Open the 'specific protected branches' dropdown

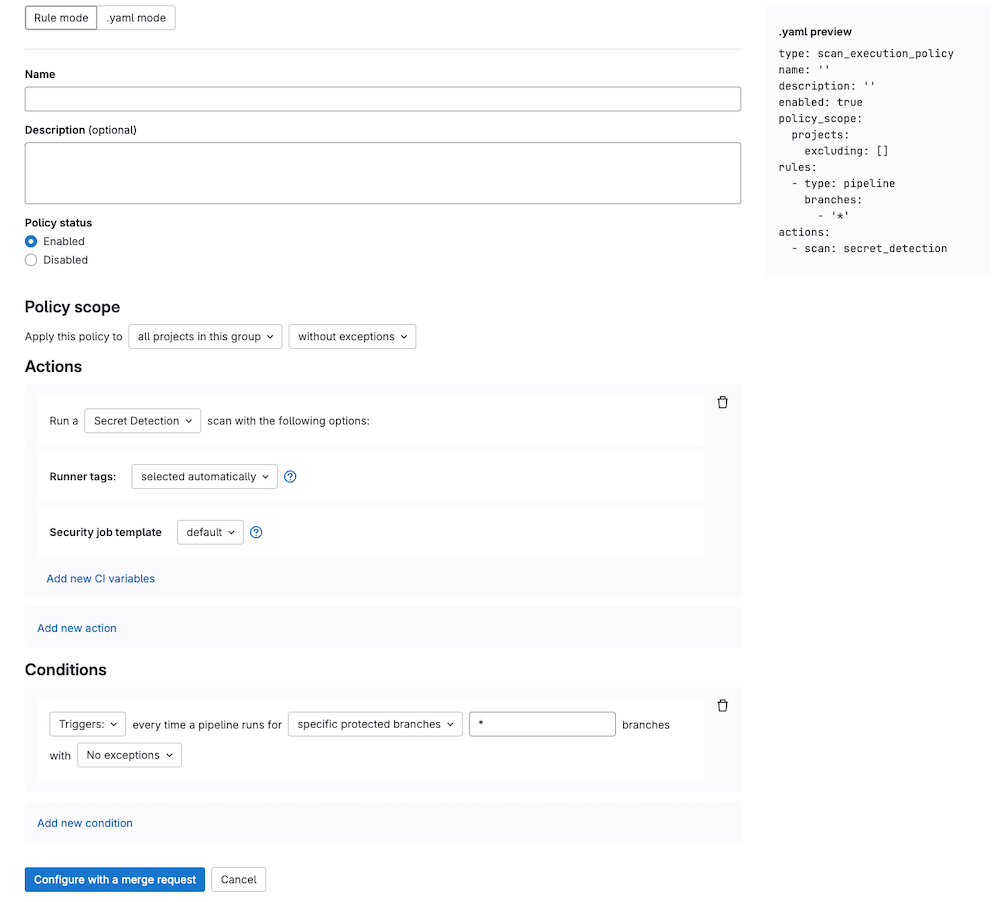[x=374, y=723]
